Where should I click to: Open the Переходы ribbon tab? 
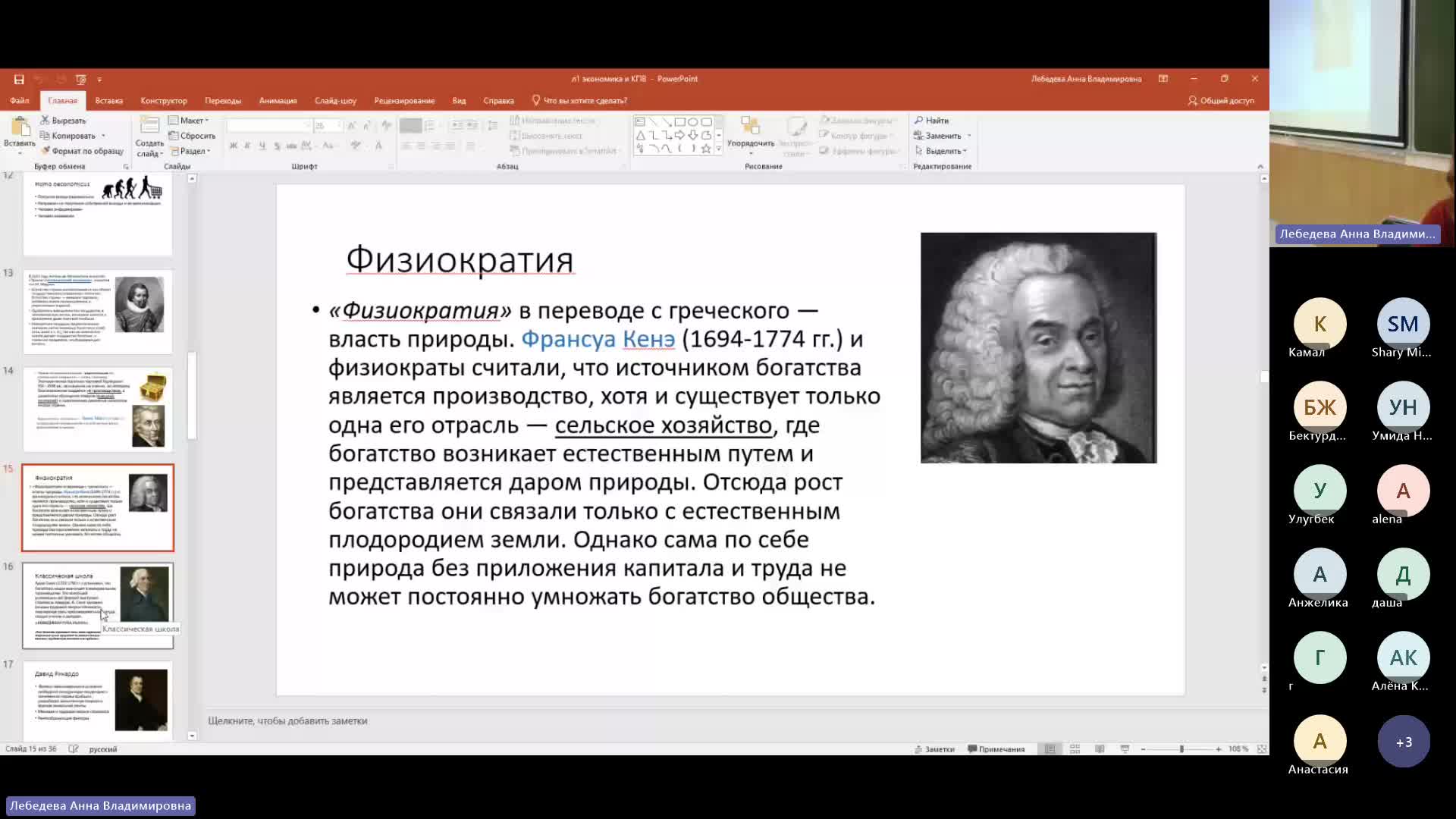click(x=223, y=100)
